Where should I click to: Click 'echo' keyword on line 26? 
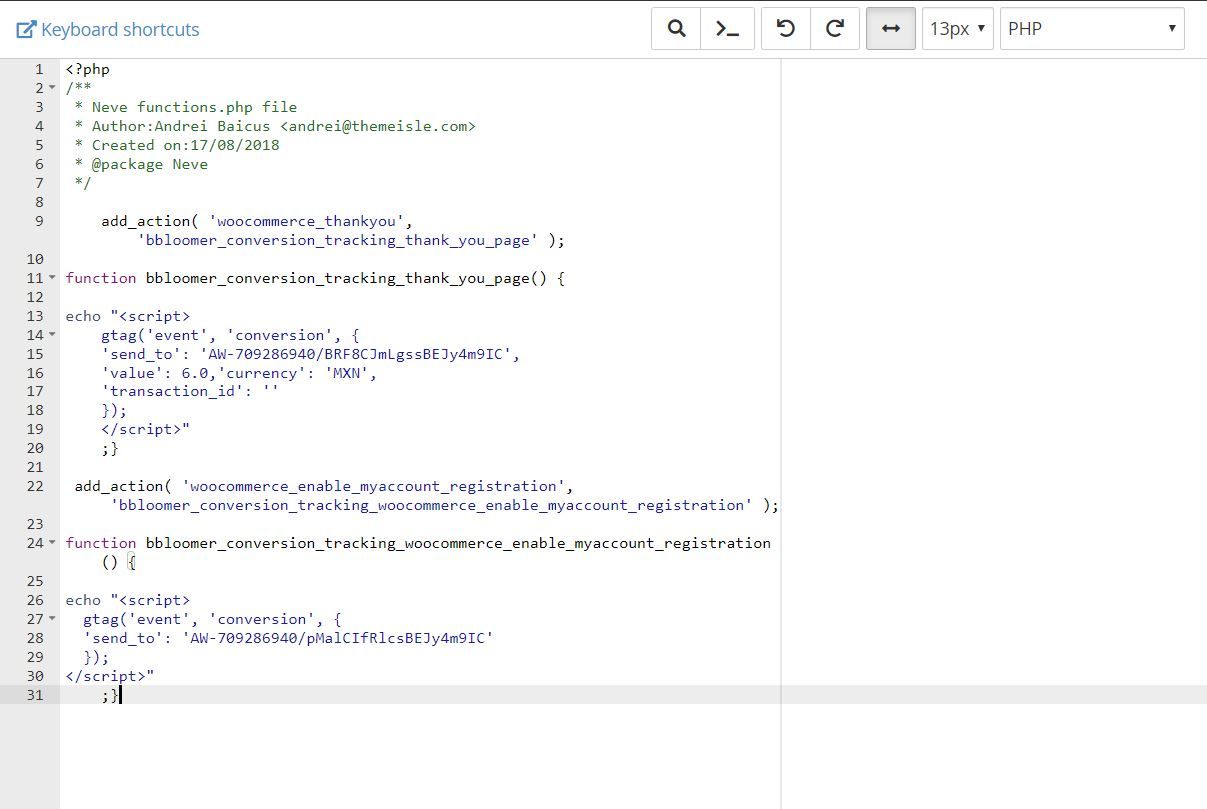84,600
